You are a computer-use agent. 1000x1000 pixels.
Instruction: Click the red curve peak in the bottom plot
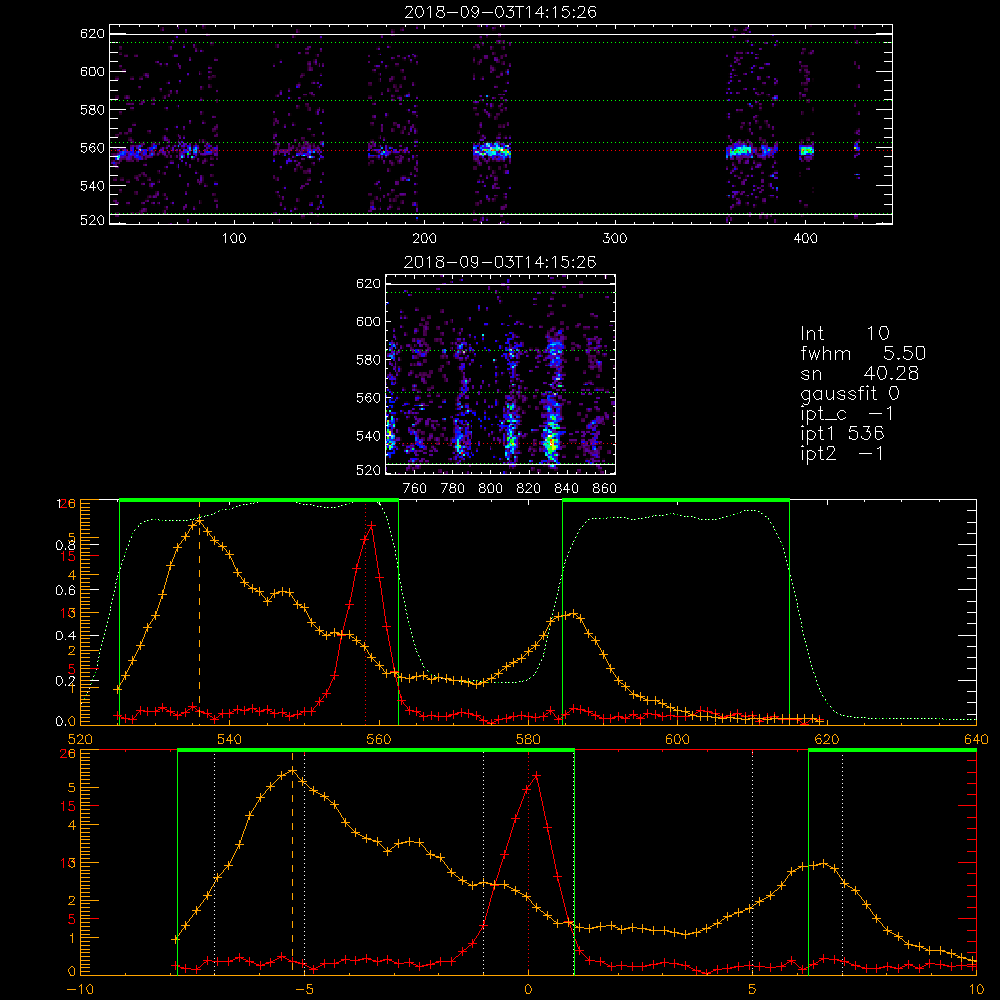pos(536,775)
